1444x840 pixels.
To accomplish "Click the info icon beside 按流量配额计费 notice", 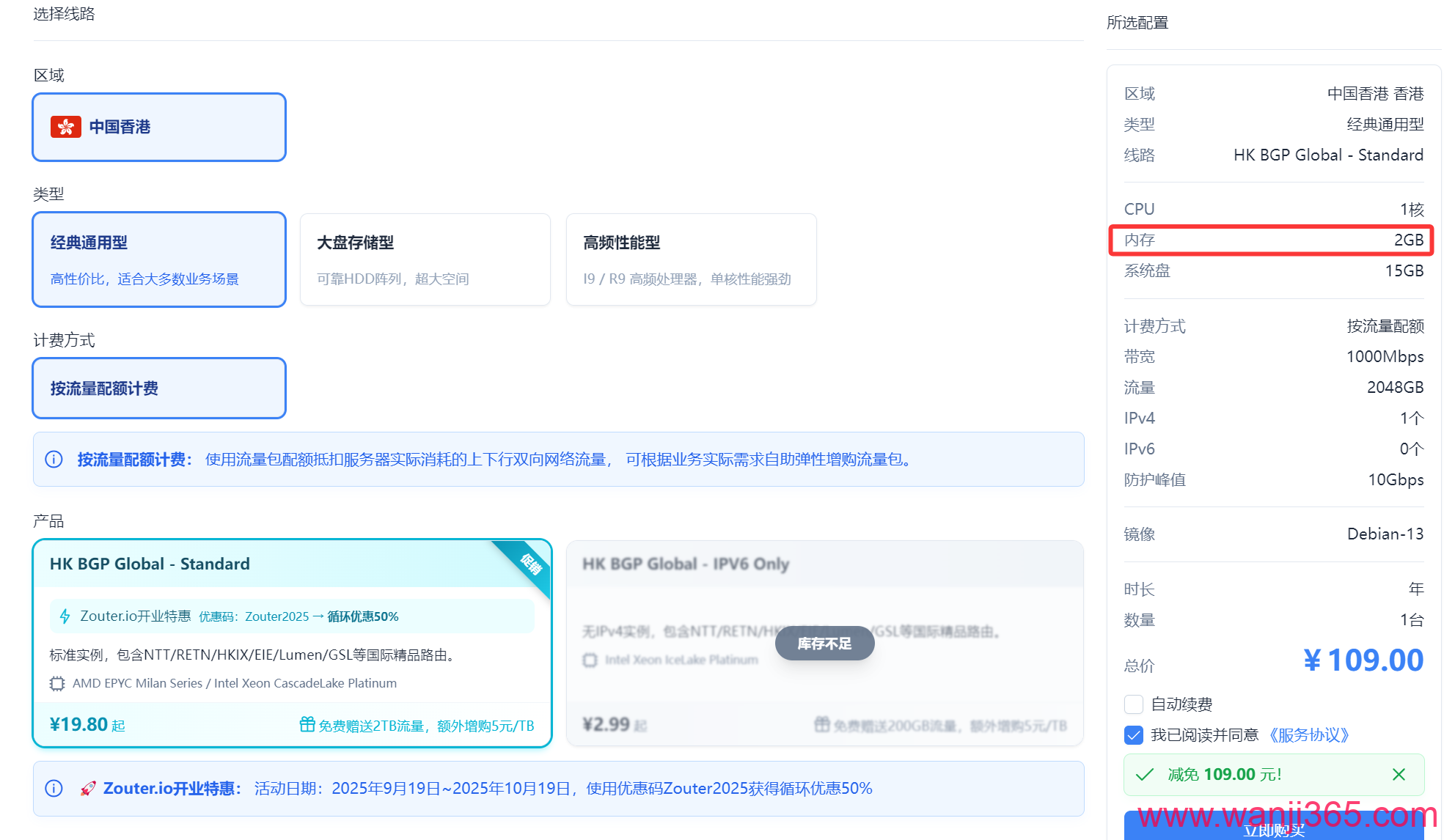I will (x=54, y=460).
